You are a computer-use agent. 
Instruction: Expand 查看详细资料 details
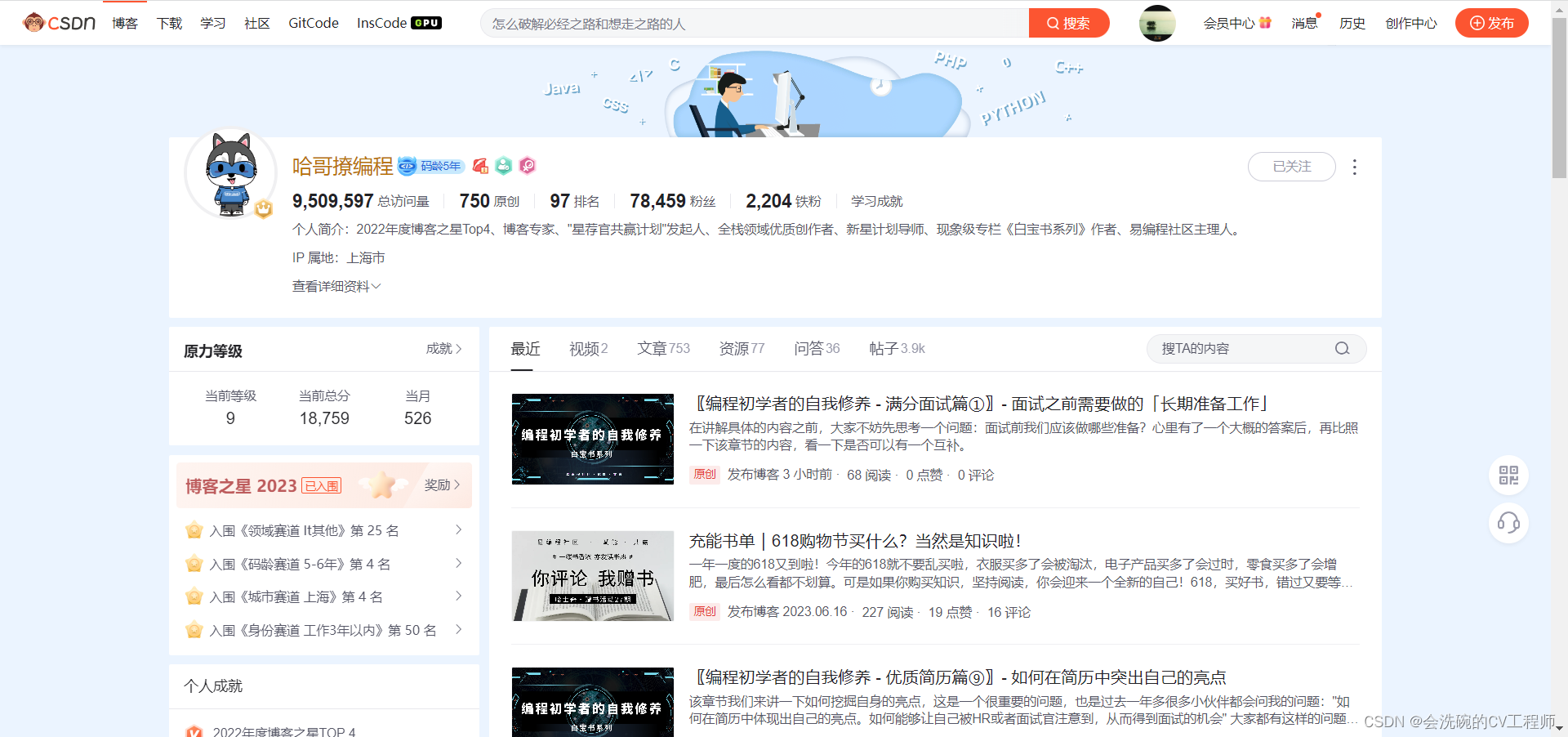point(336,286)
